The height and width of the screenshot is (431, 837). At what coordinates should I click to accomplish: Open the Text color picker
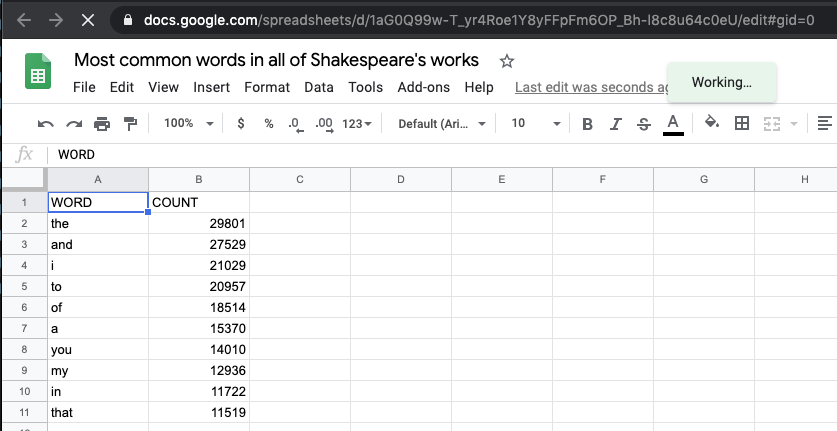[673, 124]
